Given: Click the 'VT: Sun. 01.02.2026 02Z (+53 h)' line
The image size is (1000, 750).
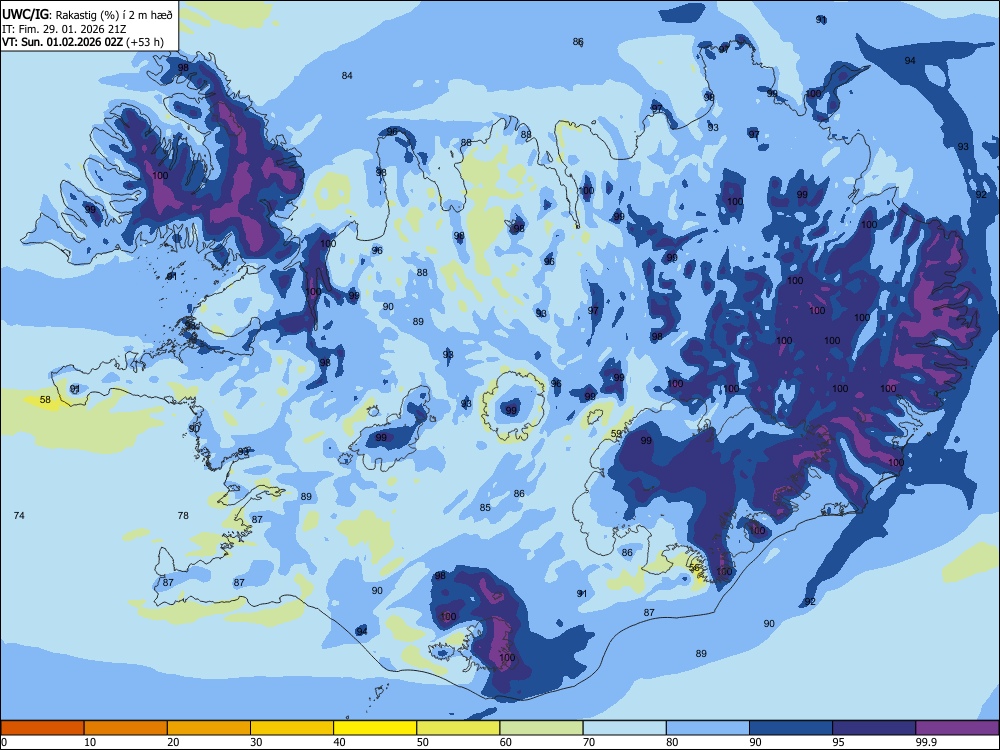Looking at the screenshot, I should (83, 42).
